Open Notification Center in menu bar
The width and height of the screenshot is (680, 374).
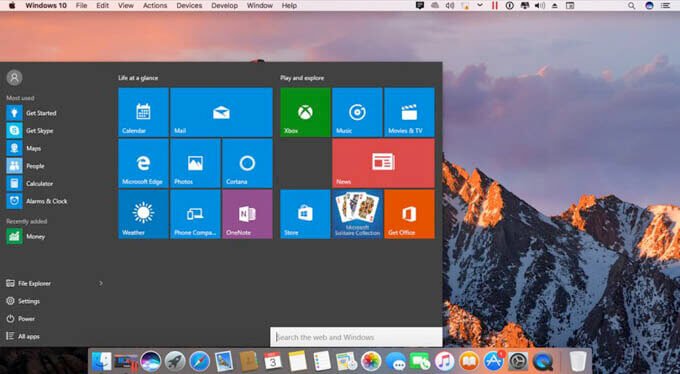665,6
